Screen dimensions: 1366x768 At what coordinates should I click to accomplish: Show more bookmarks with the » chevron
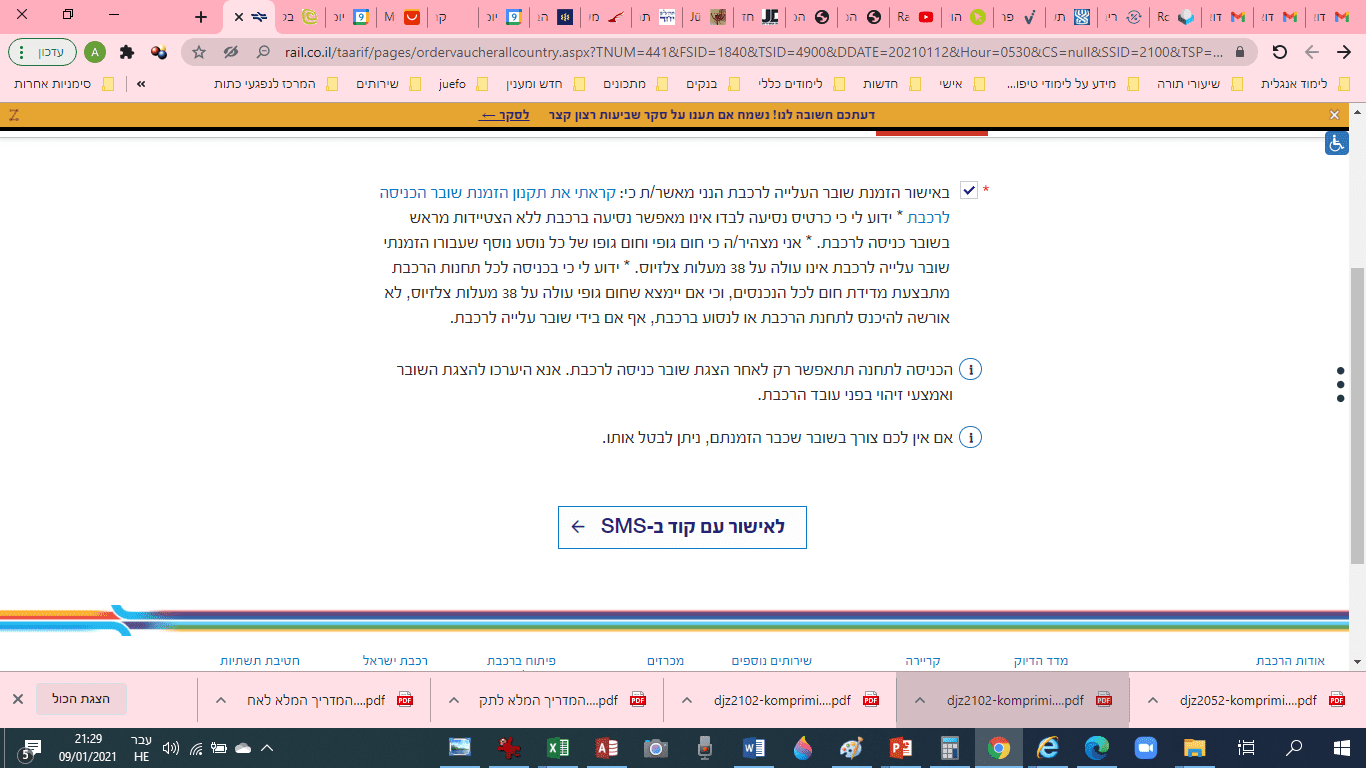point(141,84)
